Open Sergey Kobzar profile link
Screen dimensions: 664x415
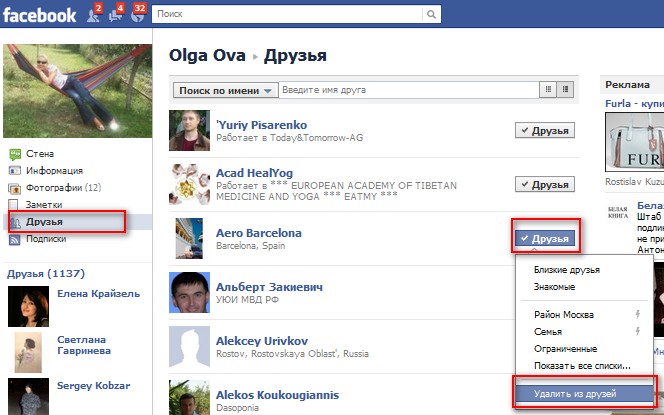94,385
